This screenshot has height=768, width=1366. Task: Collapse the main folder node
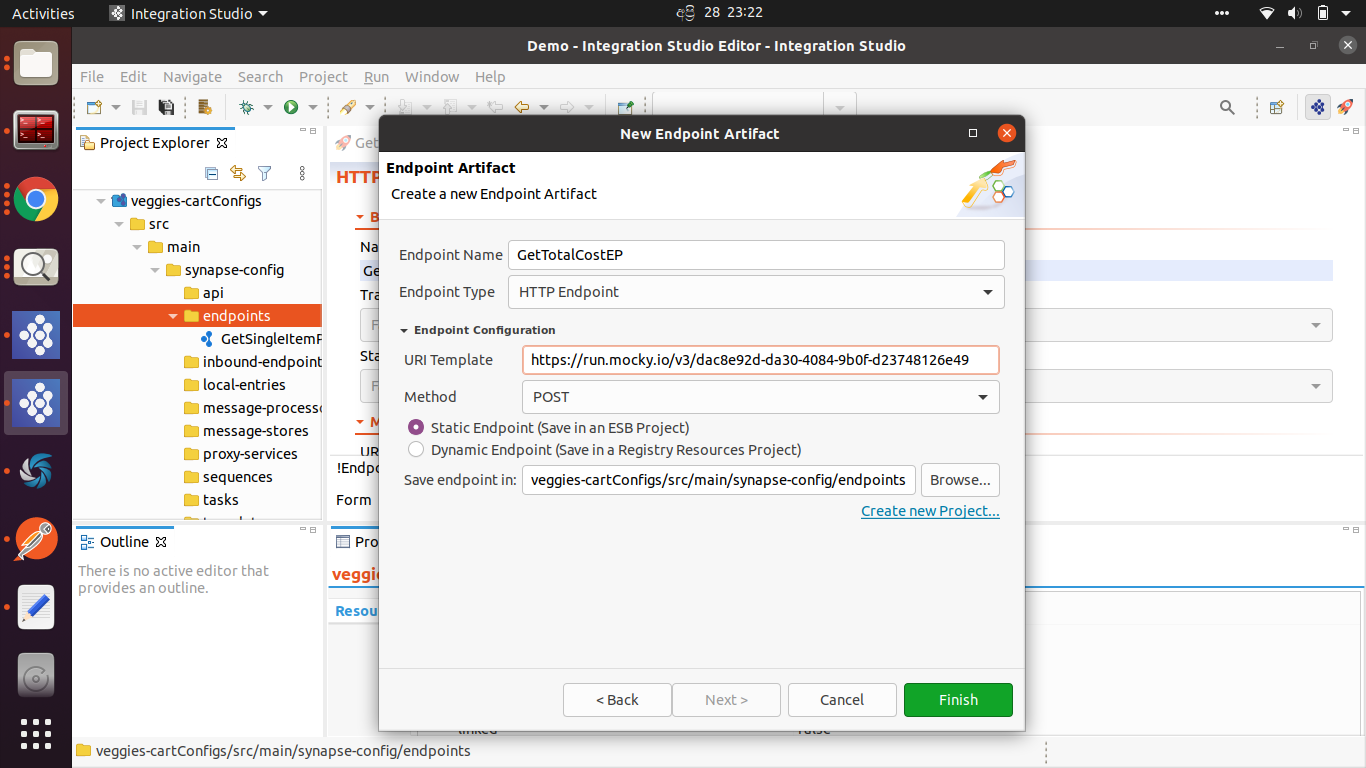[x=137, y=247]
